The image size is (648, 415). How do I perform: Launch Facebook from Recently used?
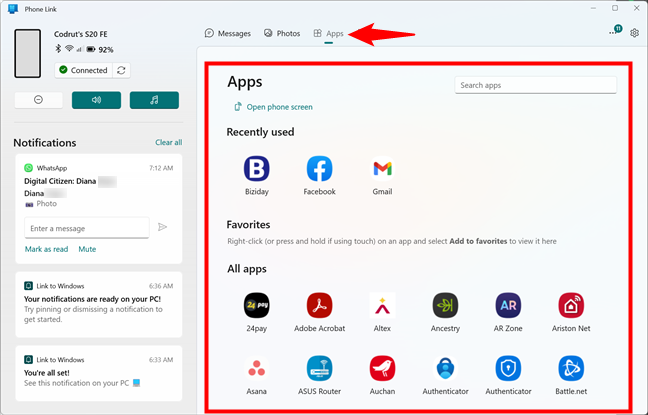click(319, 169)
